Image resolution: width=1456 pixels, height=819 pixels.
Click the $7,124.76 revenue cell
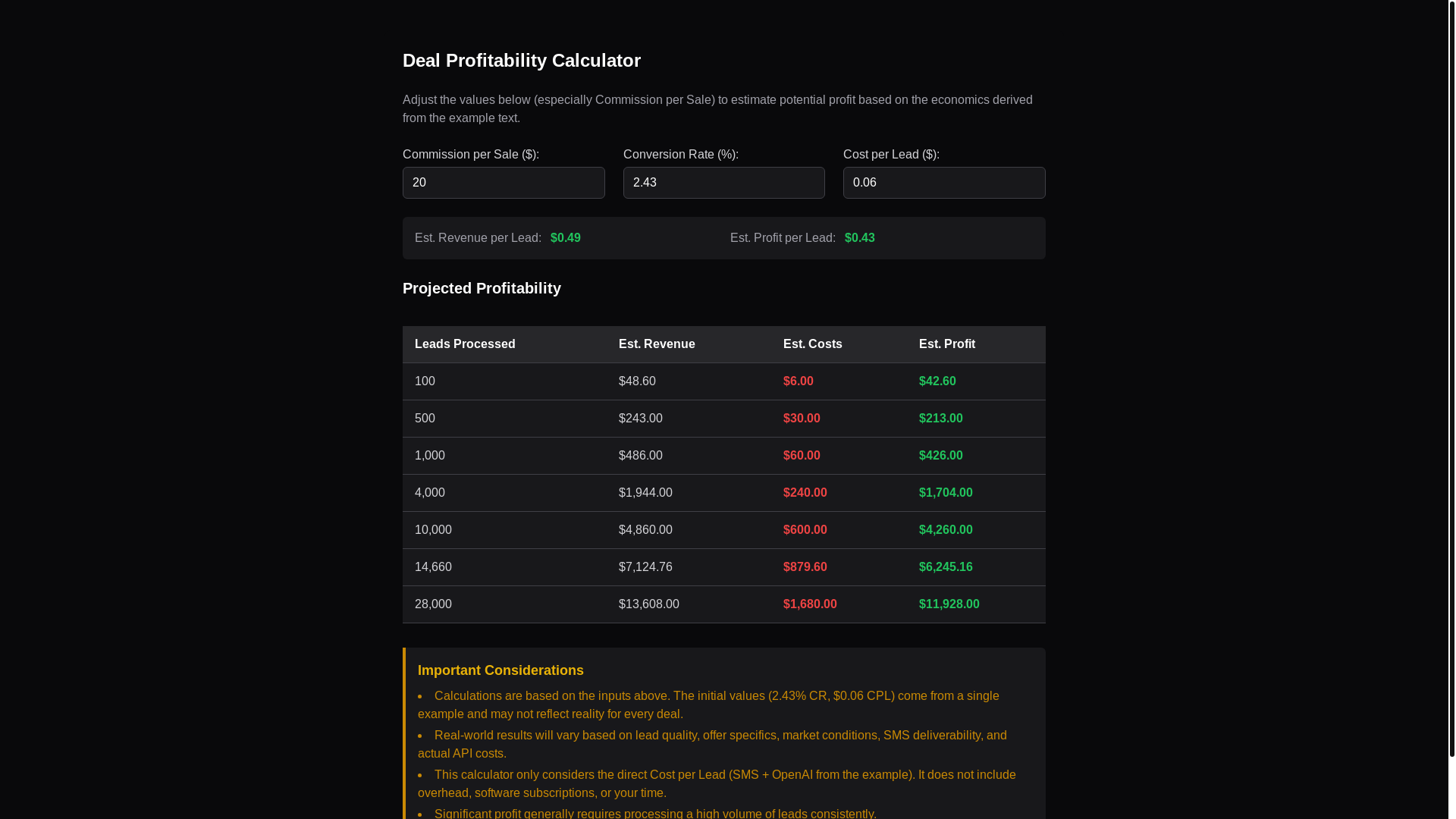point(689,567)
